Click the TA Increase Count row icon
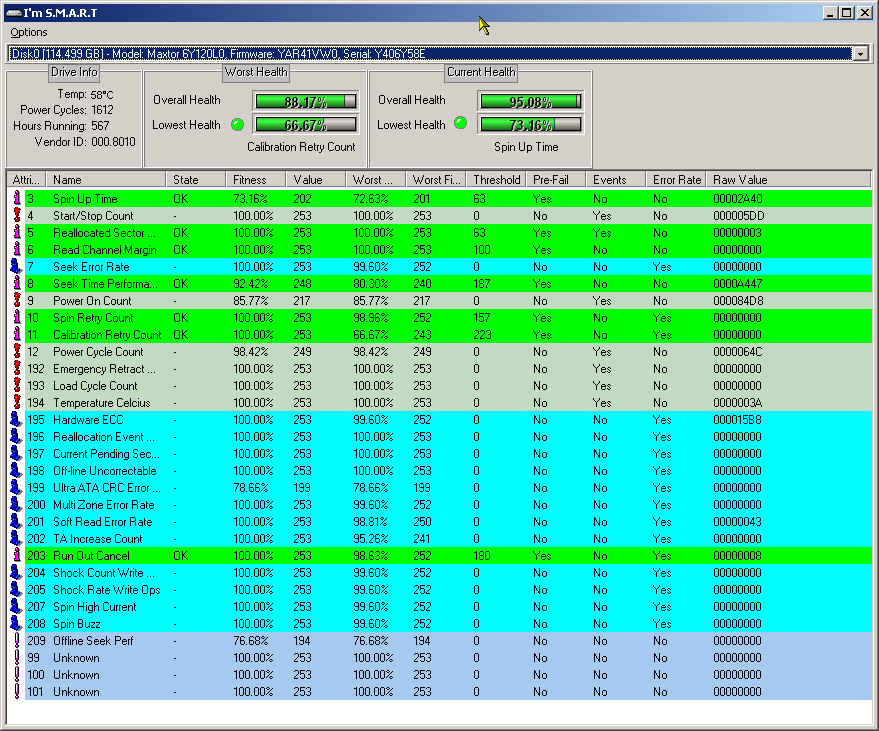The height and width of the screenshot is (731, 879). [x=16, y=539]
